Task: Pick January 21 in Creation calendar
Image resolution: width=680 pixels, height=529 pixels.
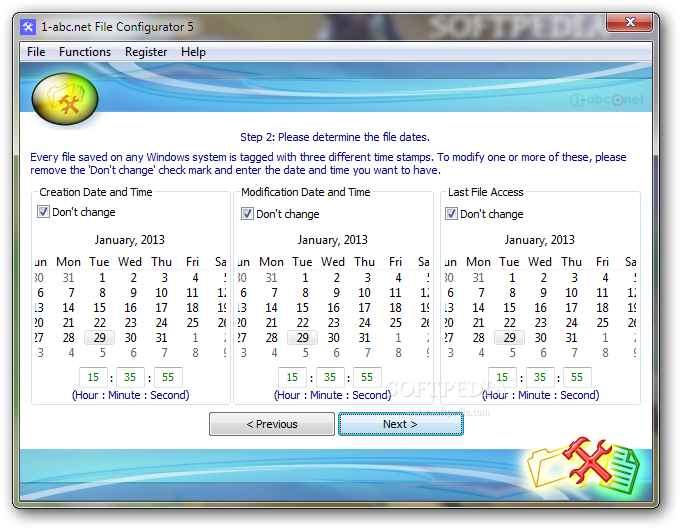Action: pyautogui.click(x=69, y=323)
